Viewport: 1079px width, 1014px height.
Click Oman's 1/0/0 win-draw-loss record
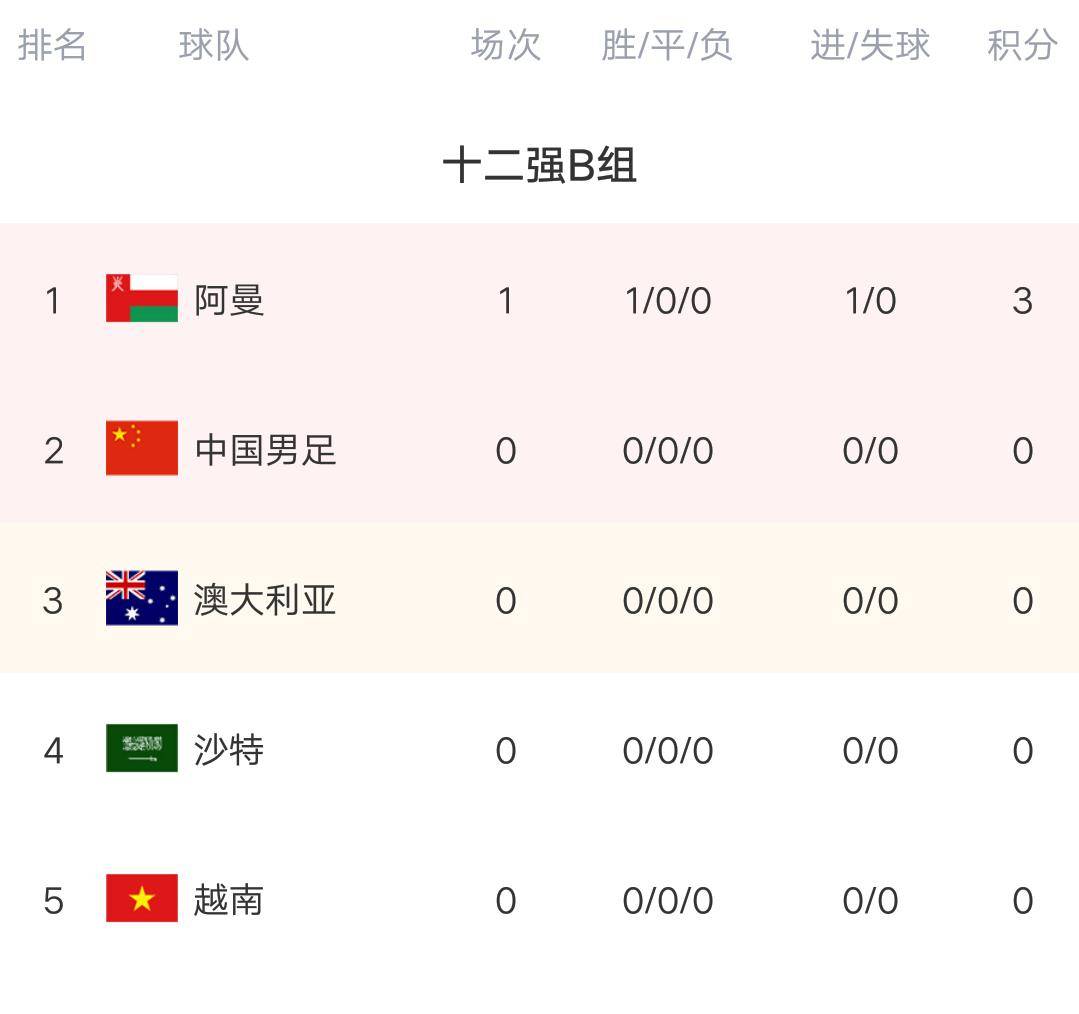click(x=667, y=301)
